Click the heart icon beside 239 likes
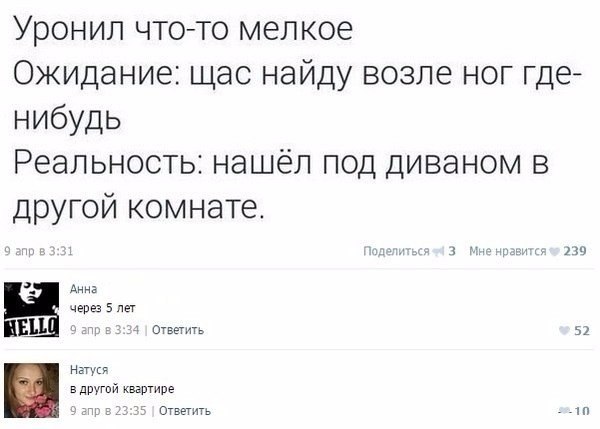 point(556,251)
